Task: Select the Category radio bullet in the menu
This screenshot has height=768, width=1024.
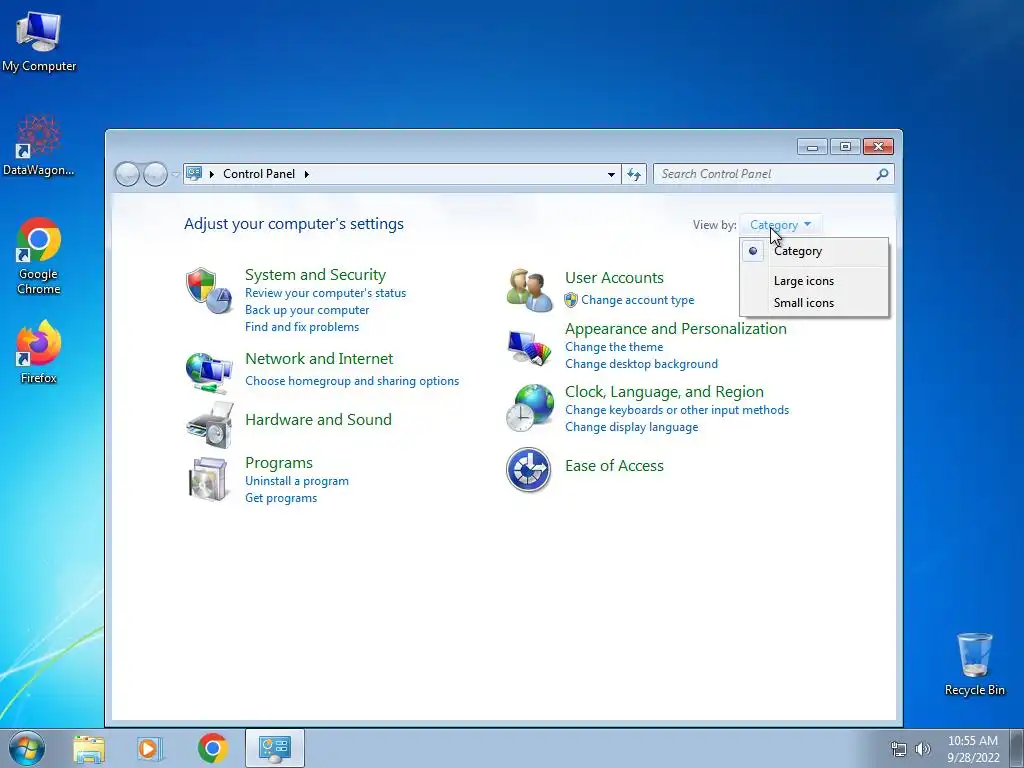Action: 753,251
